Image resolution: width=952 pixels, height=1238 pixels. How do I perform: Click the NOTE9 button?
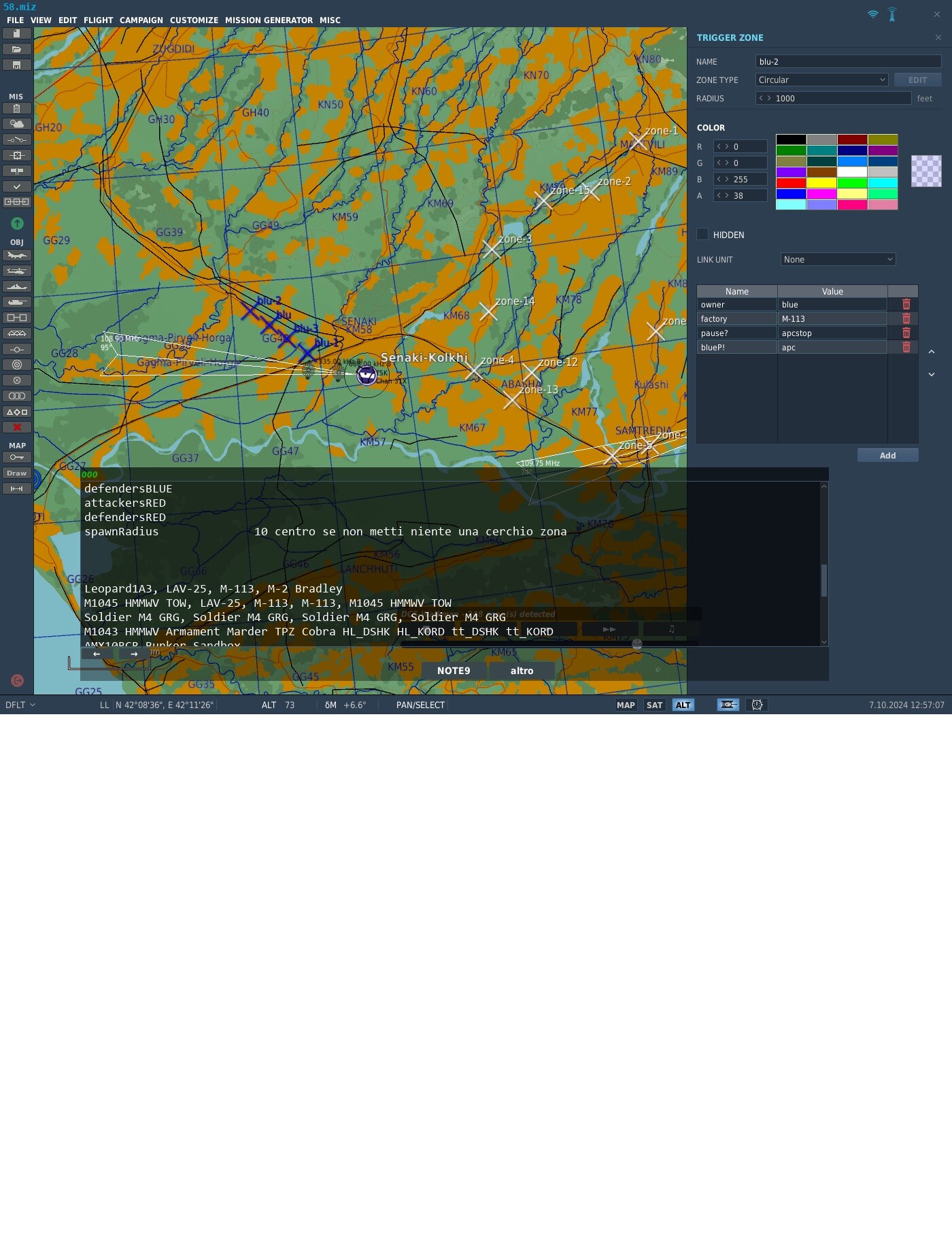(x=454, y=671)
